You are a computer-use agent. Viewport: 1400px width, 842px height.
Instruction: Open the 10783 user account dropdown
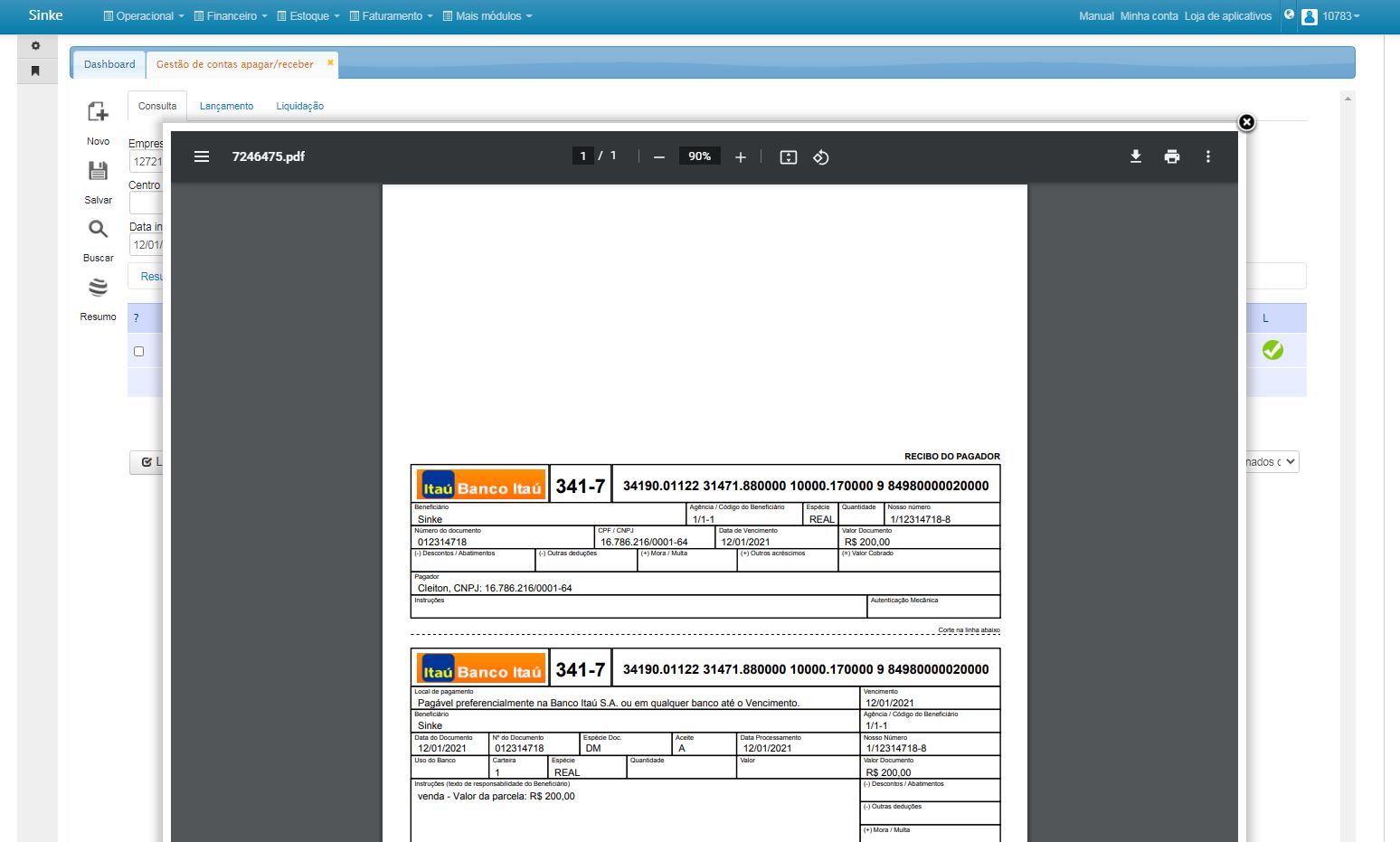[x=1341, y=16]
